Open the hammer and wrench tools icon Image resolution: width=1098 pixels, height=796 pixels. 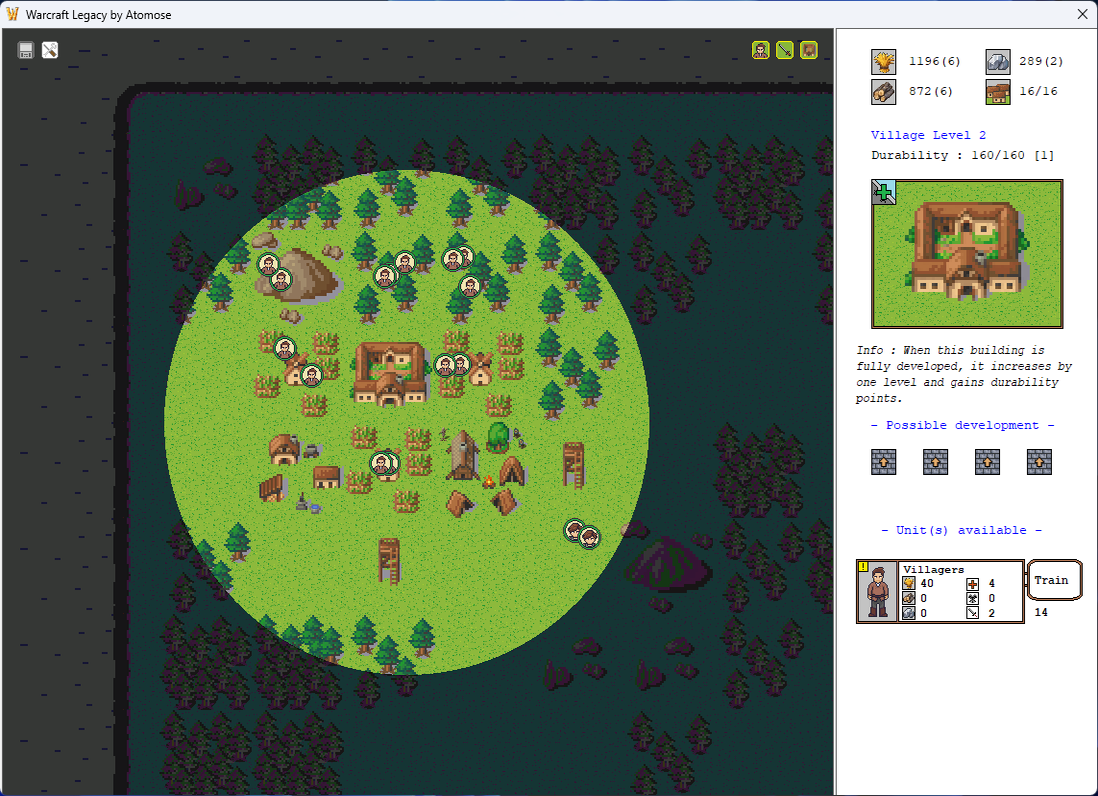coord(50,50)
